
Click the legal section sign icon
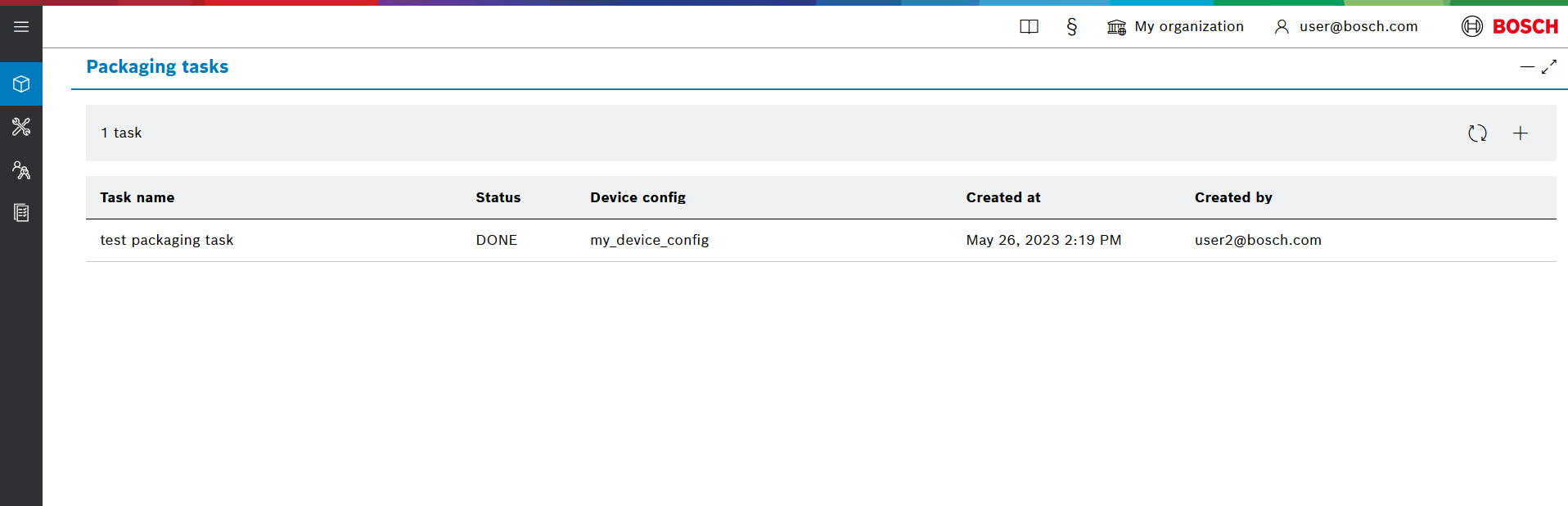[1071, 27]
